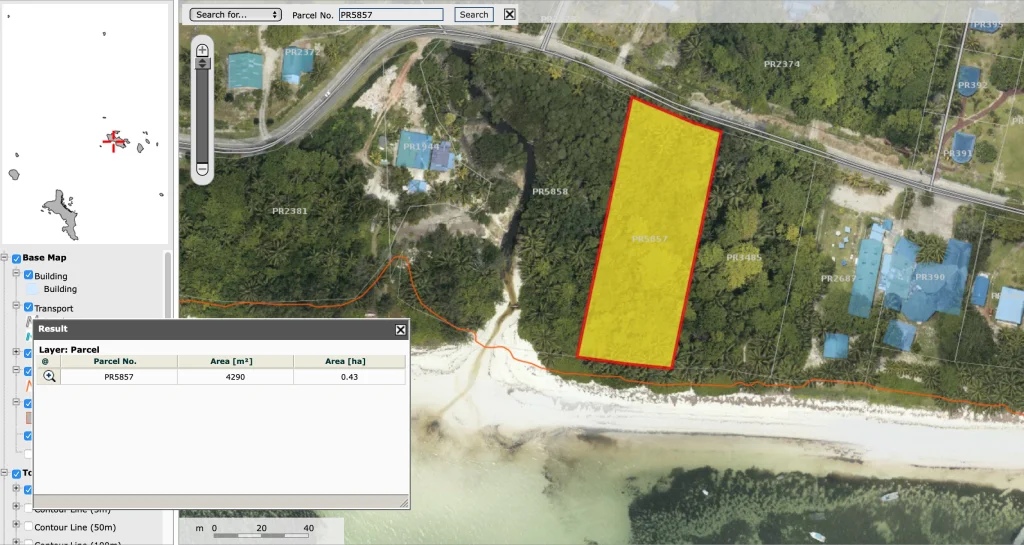Click the Parcel No. column header
Image resolution: width=1024 pixels, height=545 pixels.
[115, 361]
